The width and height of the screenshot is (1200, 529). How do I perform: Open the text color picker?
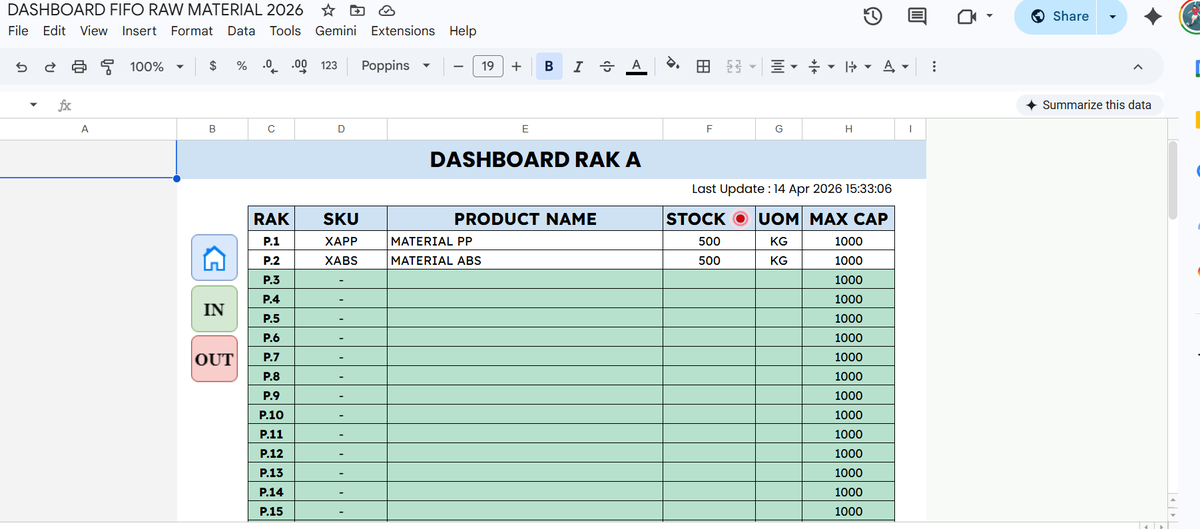click(x=634, y=66)
